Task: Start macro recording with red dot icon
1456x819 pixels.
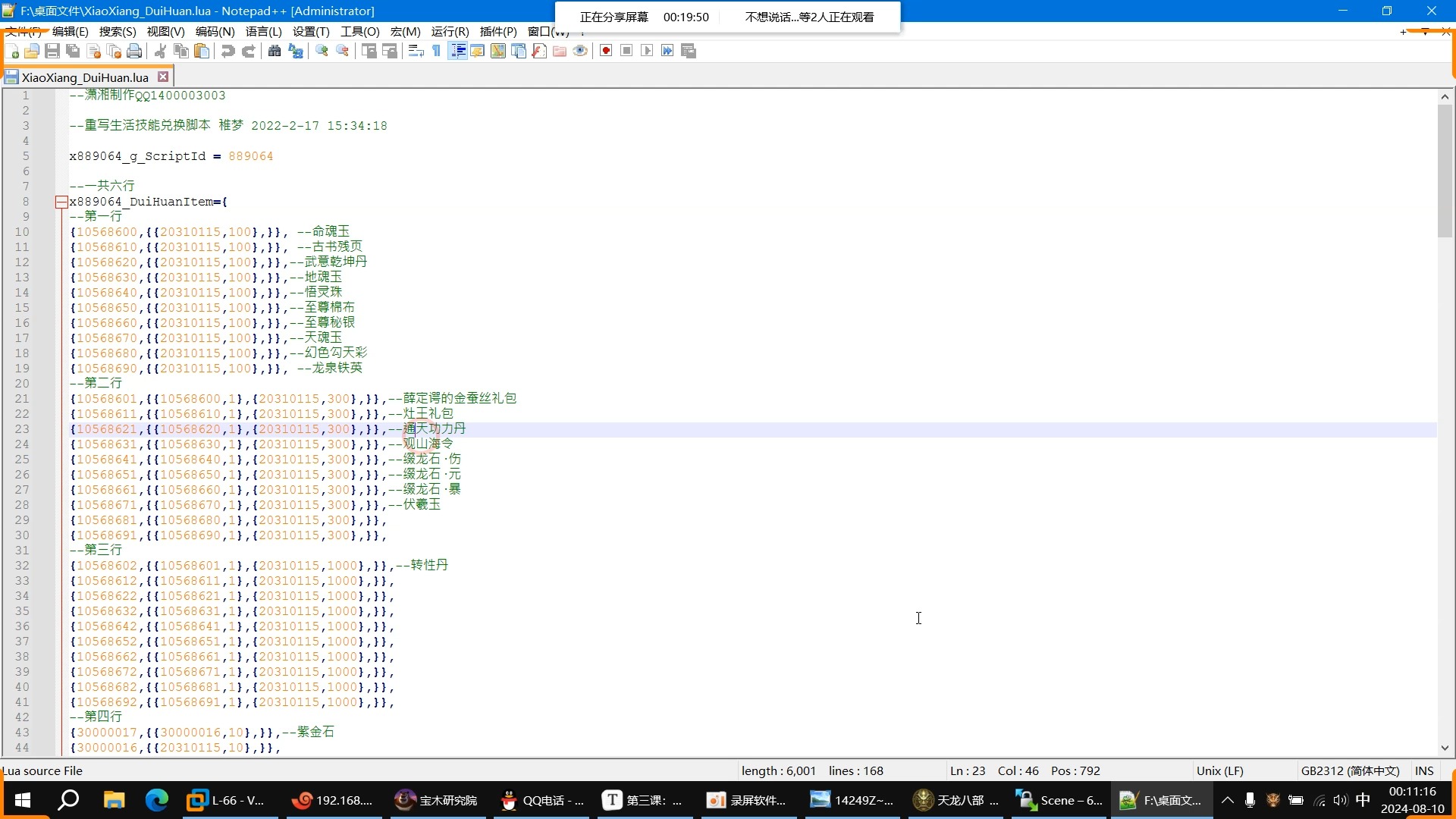Action: click(x=606, y=51)
